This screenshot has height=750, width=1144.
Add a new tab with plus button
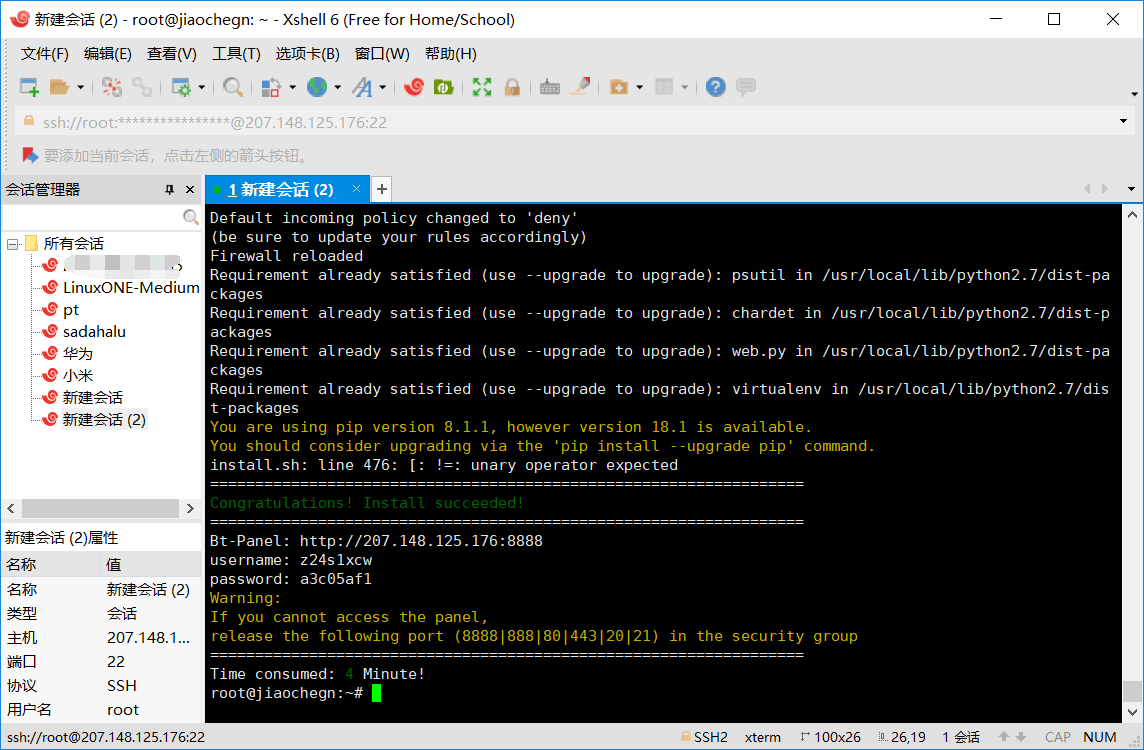(x=381, y=189)
